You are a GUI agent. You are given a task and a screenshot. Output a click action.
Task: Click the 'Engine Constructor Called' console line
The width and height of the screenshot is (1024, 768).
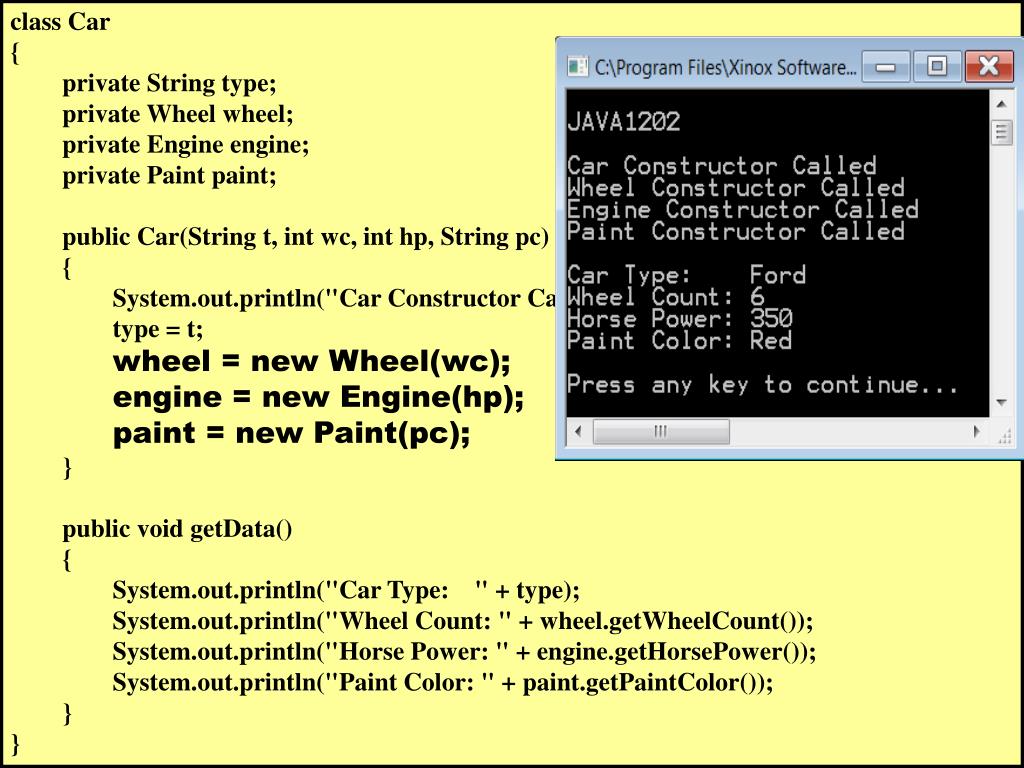pos(743,209)
